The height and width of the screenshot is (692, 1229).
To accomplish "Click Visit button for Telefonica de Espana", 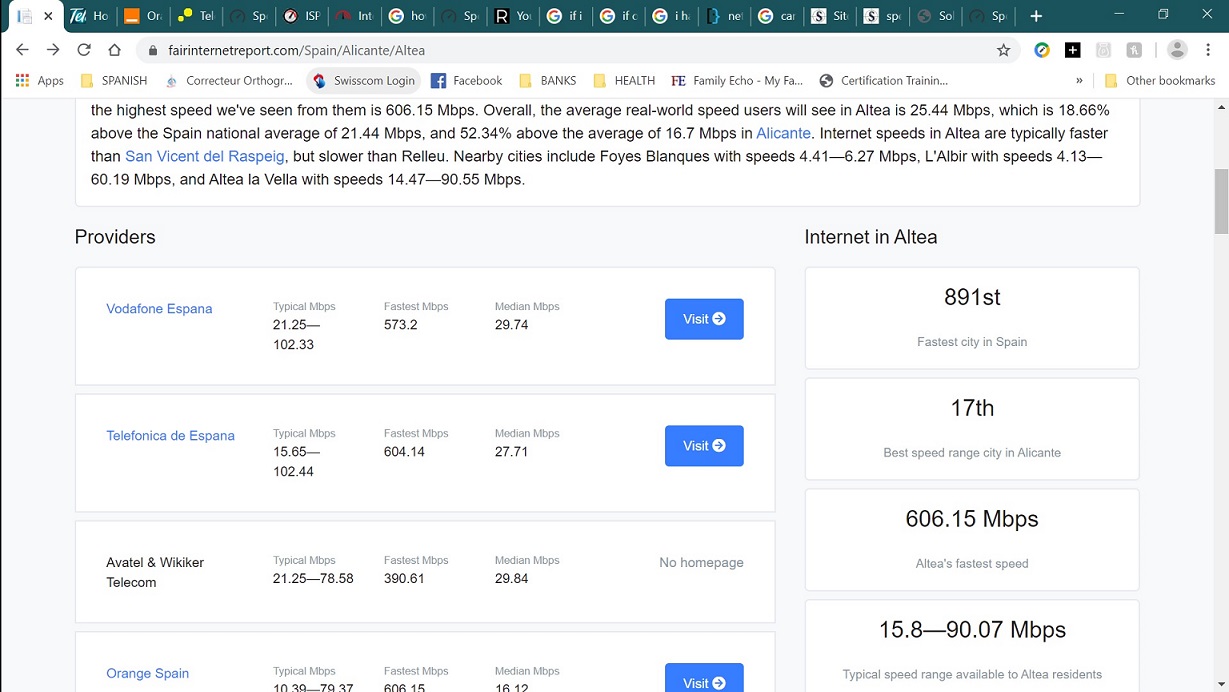I will 704,446.
